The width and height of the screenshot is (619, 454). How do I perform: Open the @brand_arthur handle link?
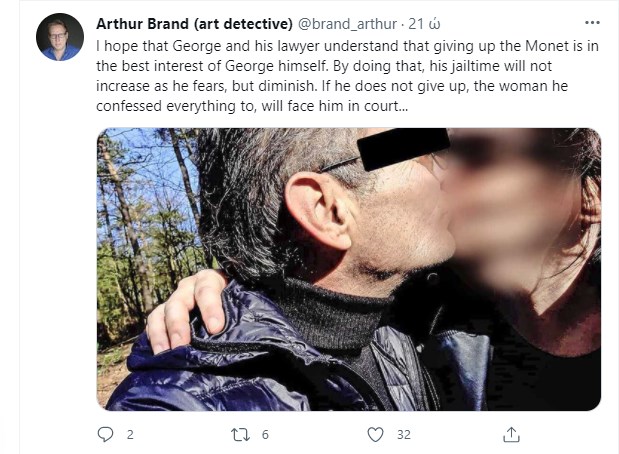click(x=347, y=24)
